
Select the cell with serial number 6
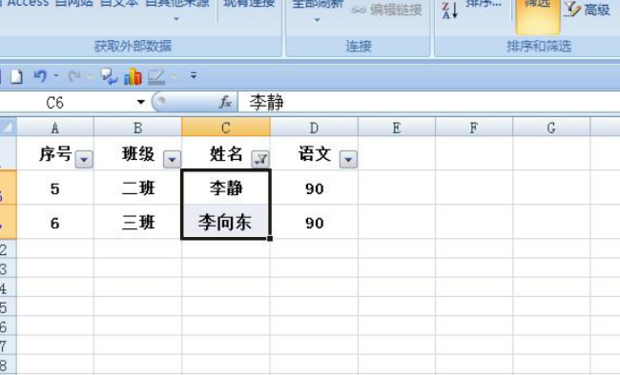coord(55,222)
